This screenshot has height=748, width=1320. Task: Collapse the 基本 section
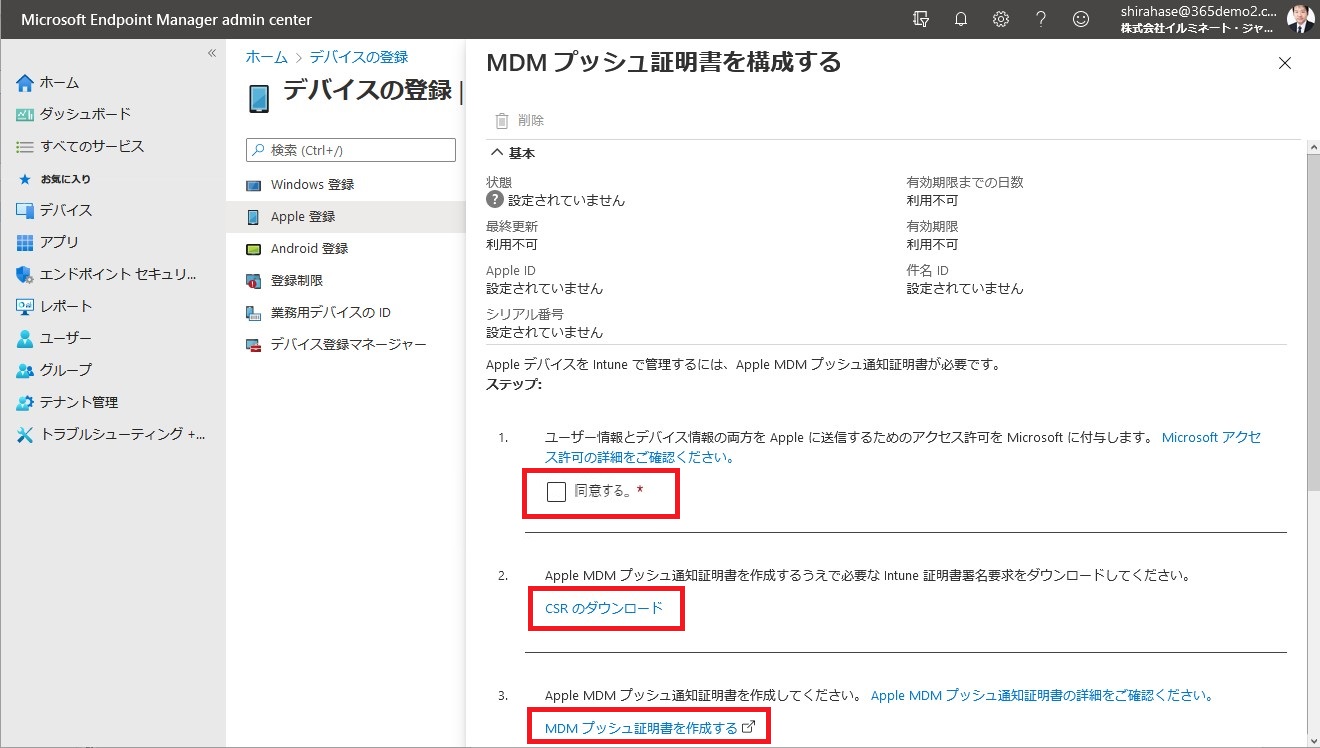(511, 153)
